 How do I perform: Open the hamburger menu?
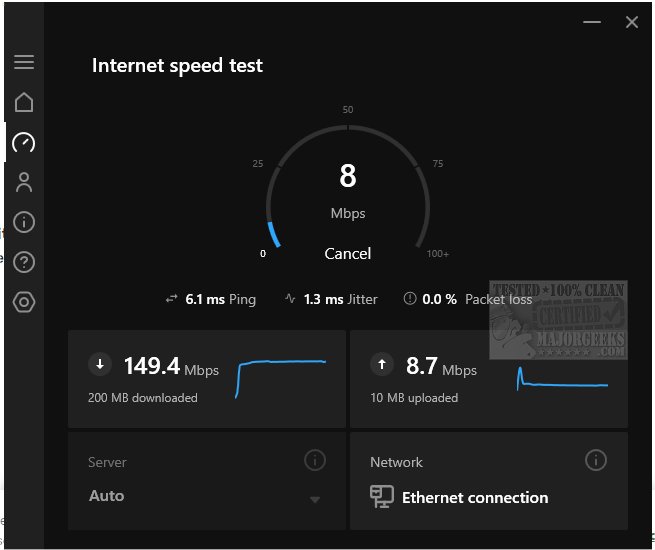pos(24,62)
